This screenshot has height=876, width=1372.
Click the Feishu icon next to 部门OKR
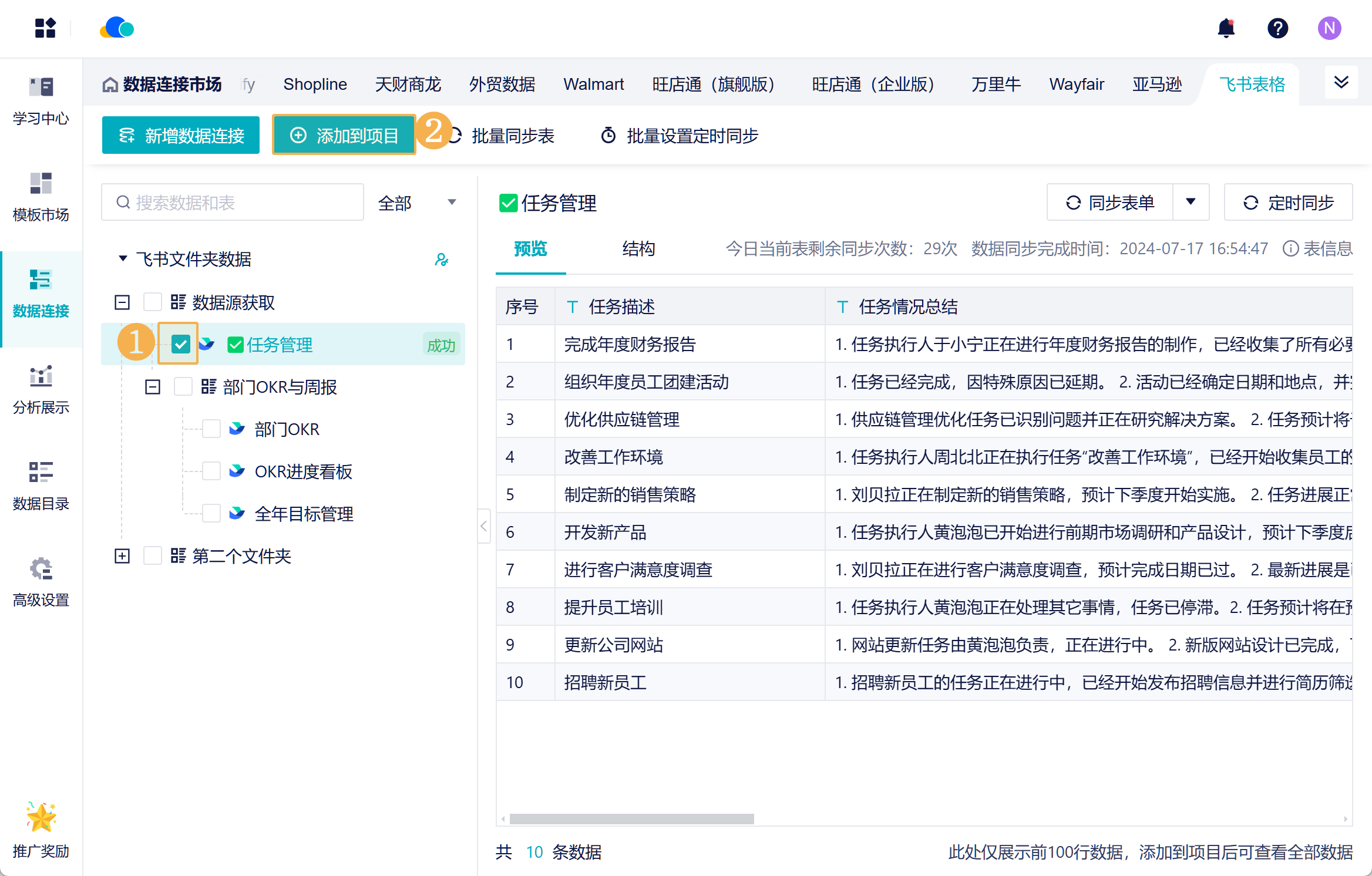click(x=237, y=429)
